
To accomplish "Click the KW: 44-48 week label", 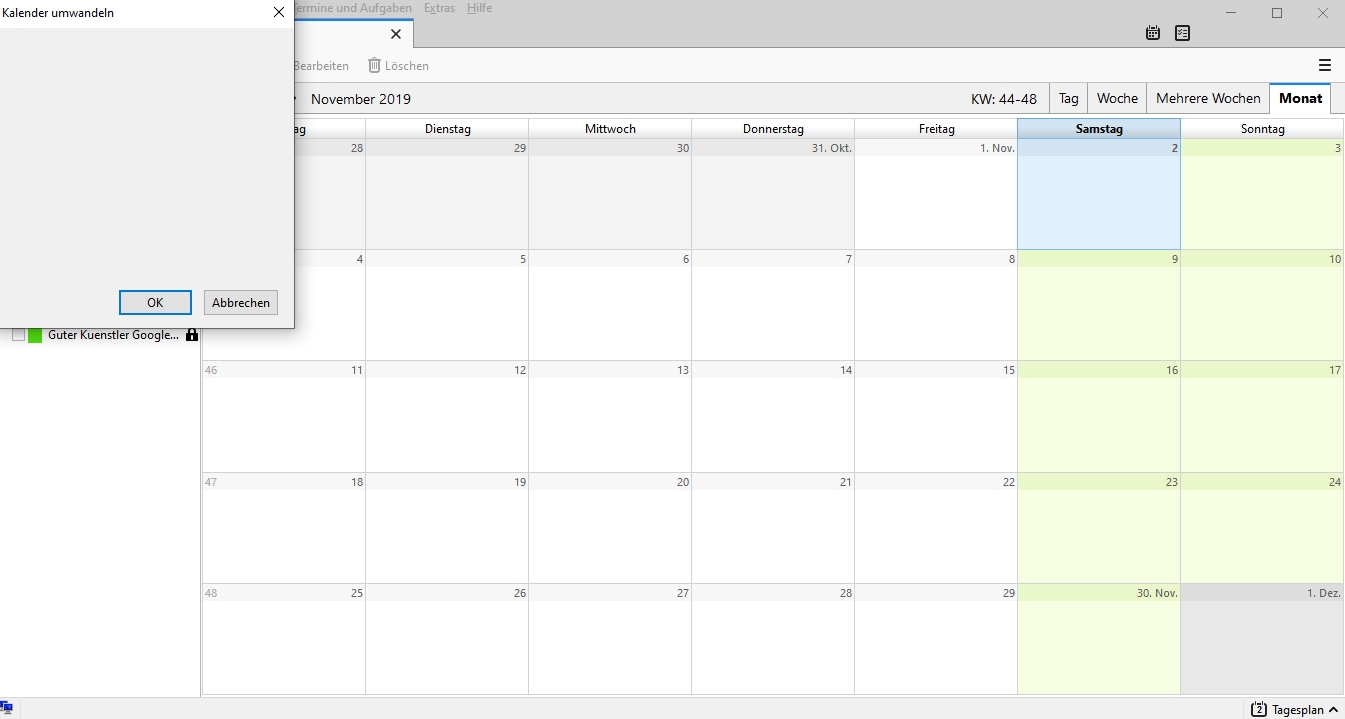I will point(1004,99).
